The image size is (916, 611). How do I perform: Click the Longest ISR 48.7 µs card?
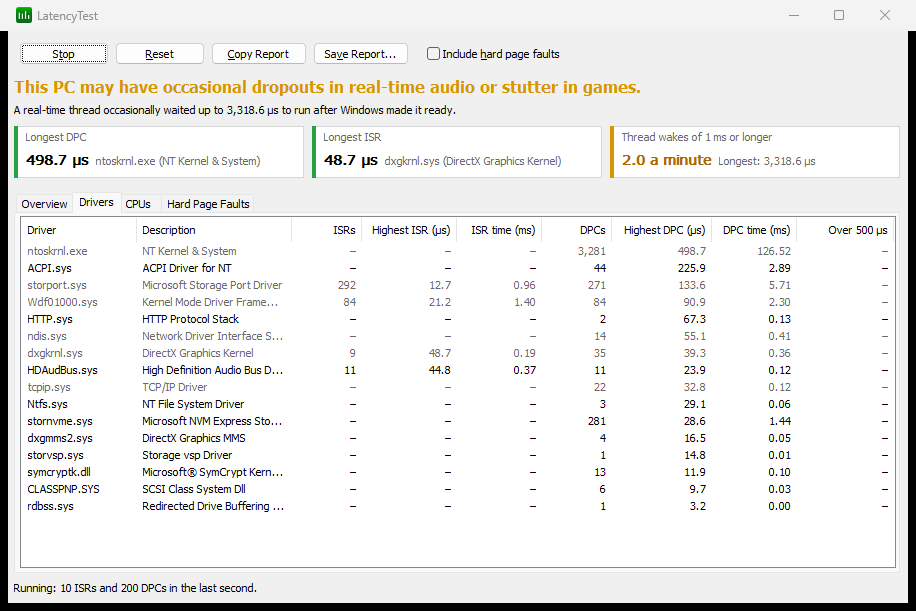[457, 152]
